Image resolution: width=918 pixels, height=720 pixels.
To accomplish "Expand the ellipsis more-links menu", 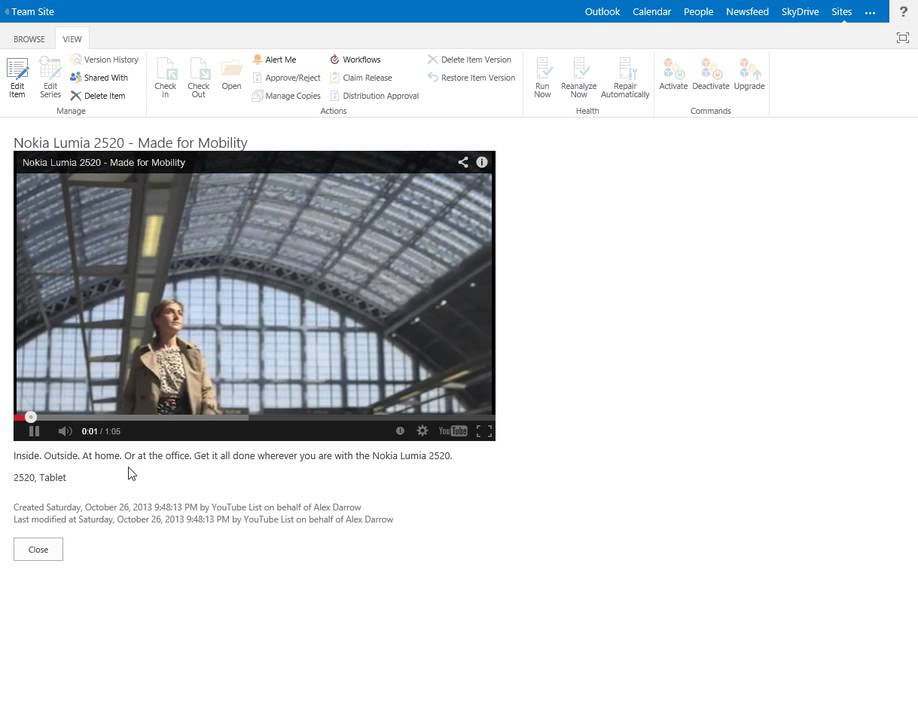I will pyautogui.click(x=870, y=12).
